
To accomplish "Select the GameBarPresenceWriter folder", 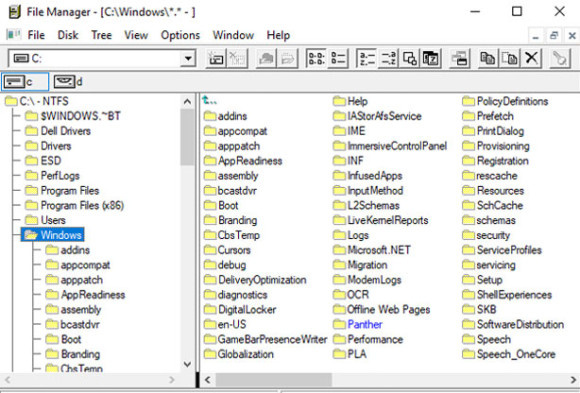I will coord(266,339).
